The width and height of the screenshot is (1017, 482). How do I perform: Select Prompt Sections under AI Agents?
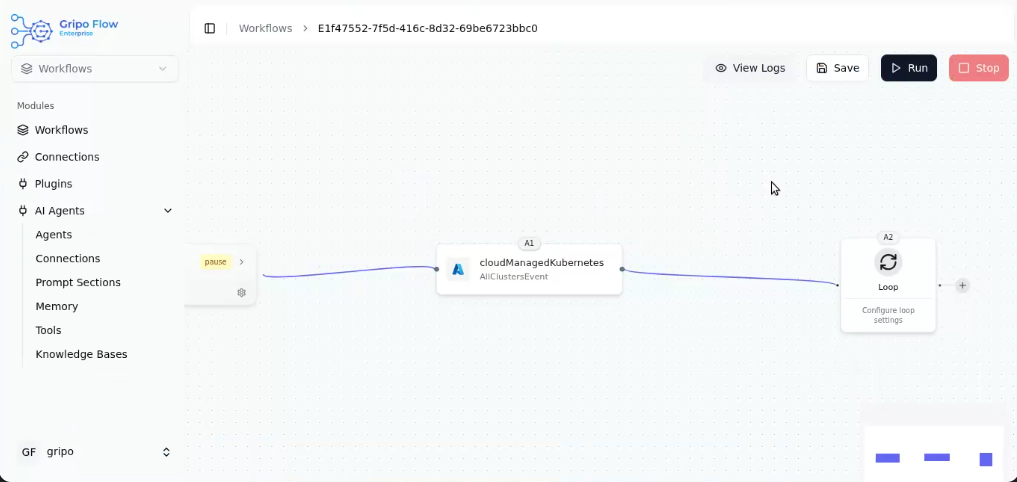click(78, 282)
